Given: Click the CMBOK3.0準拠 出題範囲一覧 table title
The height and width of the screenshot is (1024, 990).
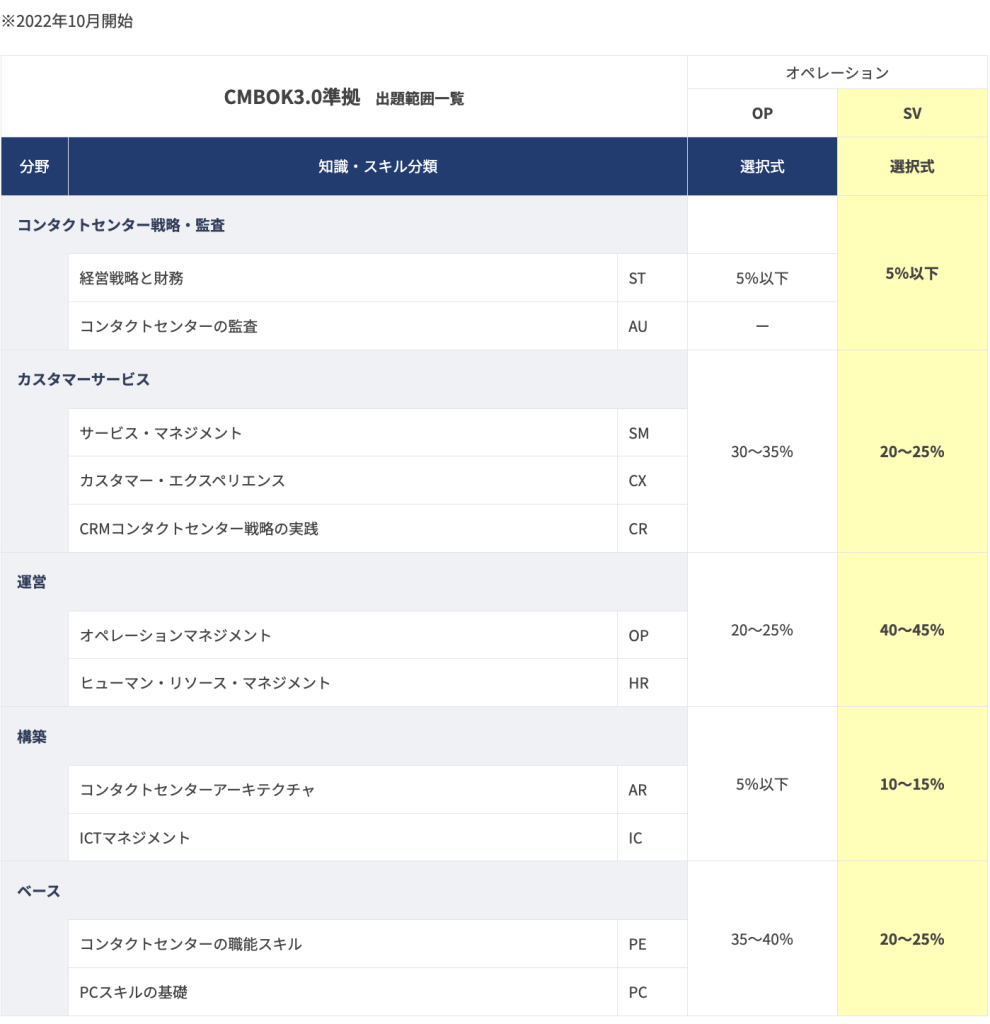Looking at the screenshot, I should pos(344,98).
